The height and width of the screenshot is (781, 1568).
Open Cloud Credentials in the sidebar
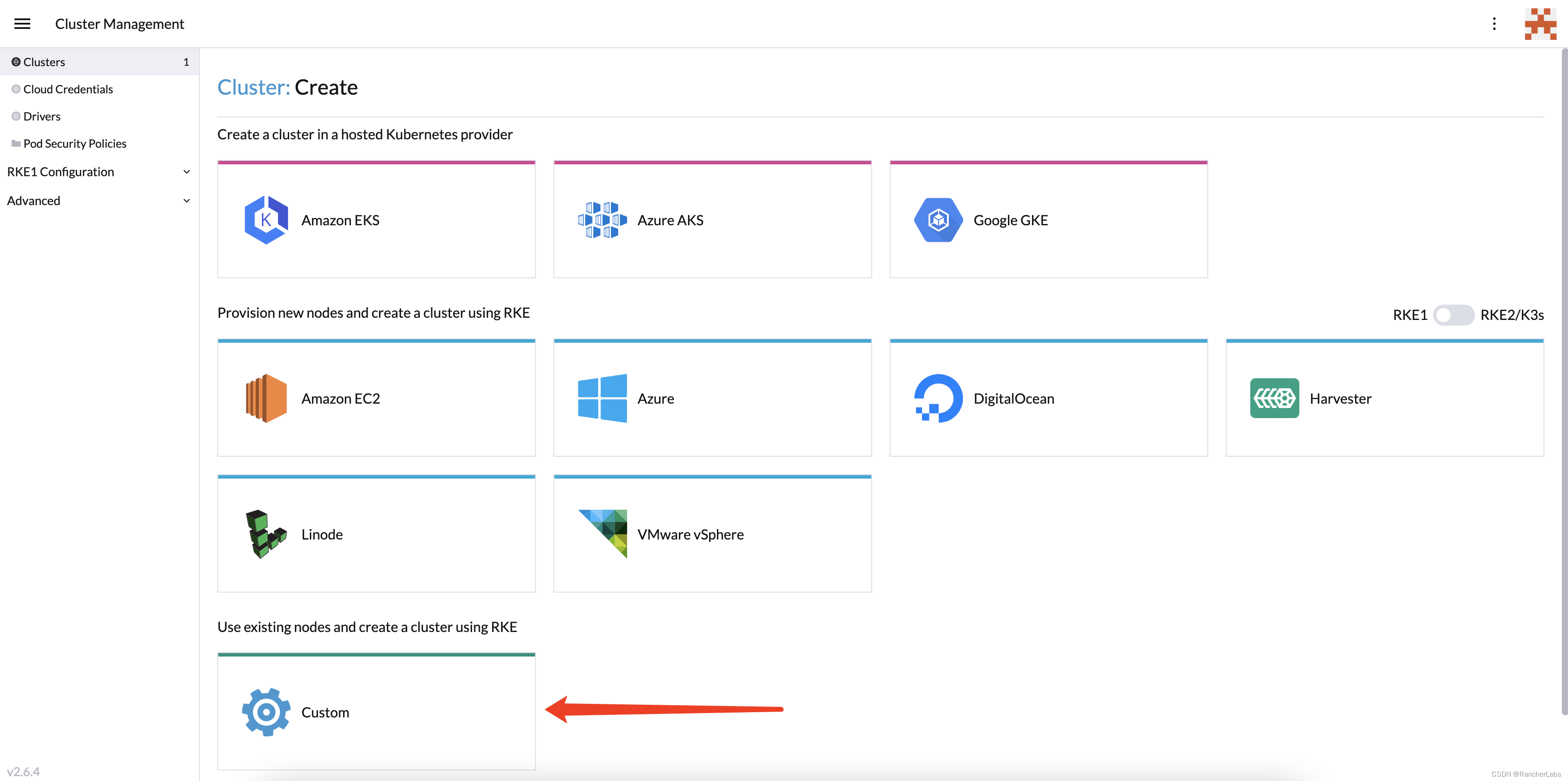(x=99, y=89)
